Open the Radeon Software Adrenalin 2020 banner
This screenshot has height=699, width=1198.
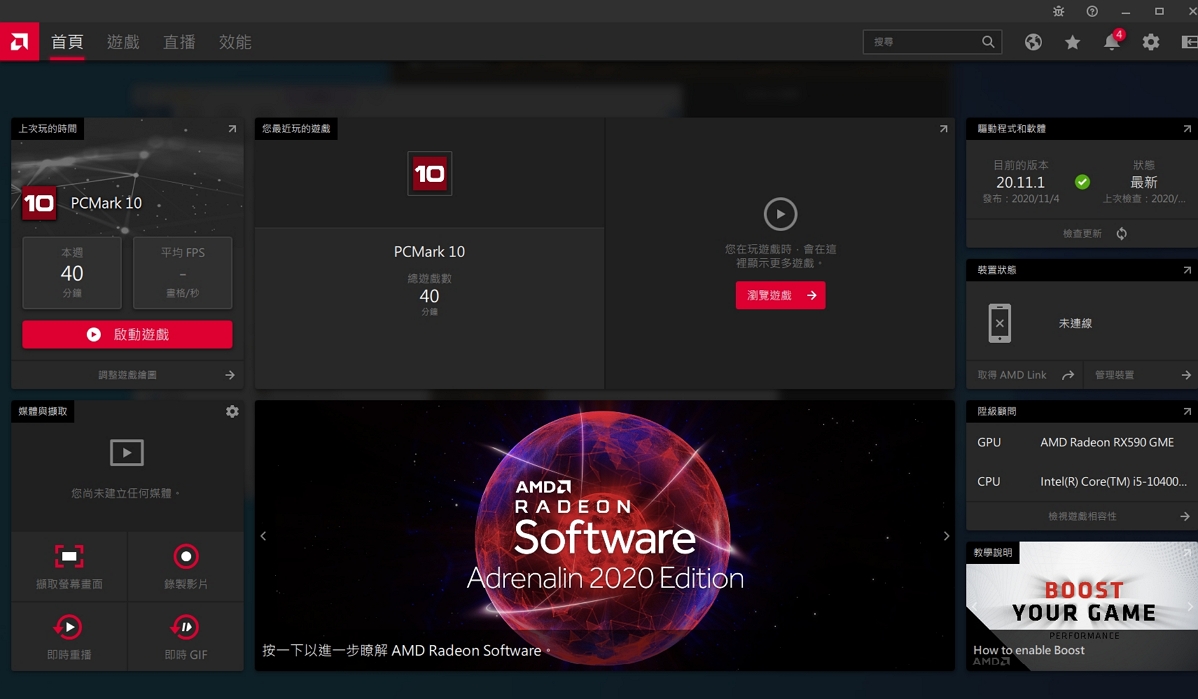click(x=604, y=536)
